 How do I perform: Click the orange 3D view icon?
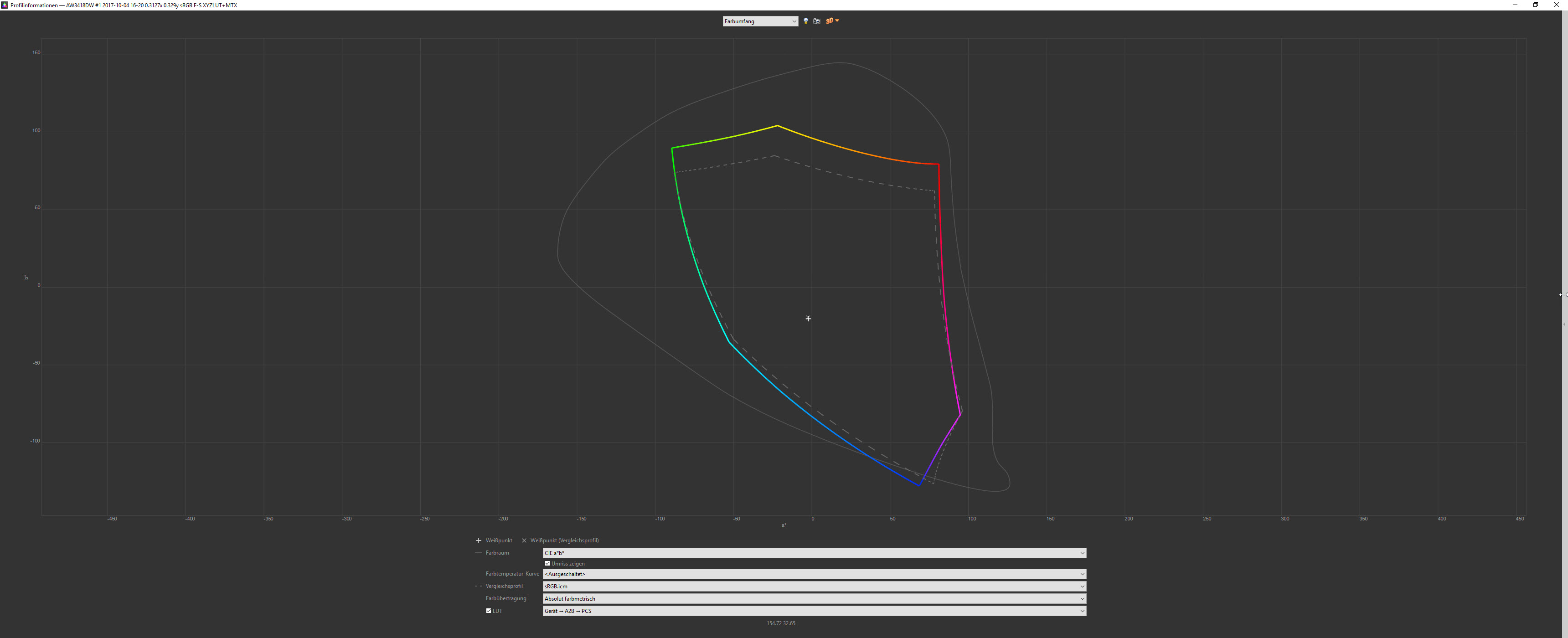tap(829, 21)
